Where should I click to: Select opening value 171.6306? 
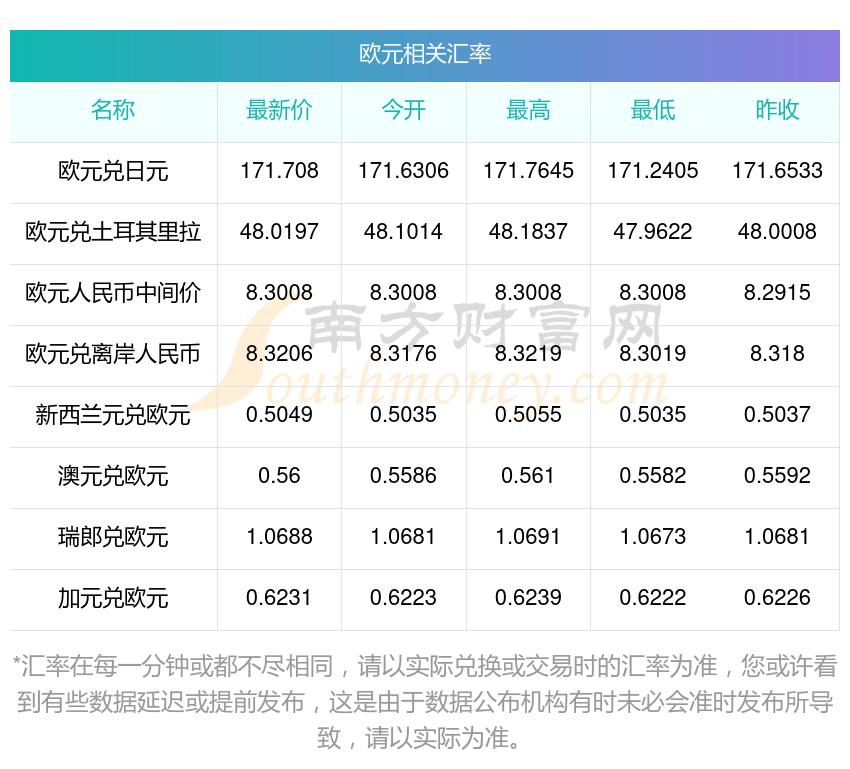pos(403,171)
